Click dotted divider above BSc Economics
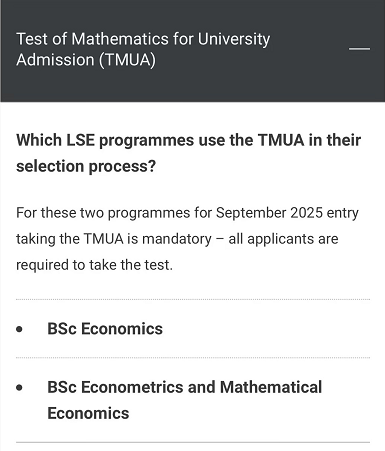This screenshot has width=385, height=451. tap(193, 299)
